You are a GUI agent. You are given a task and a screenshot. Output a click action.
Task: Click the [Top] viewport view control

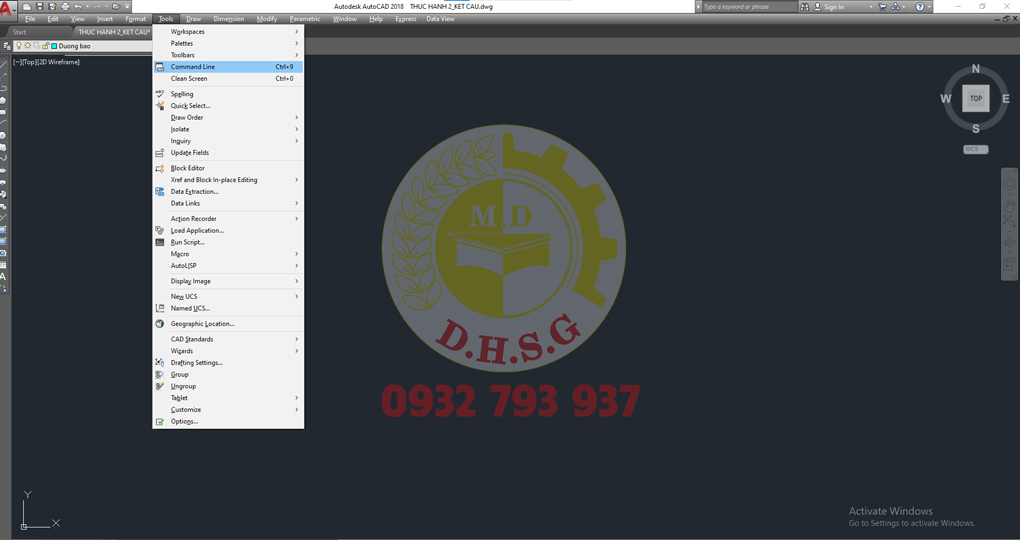(x=29, y=62)
